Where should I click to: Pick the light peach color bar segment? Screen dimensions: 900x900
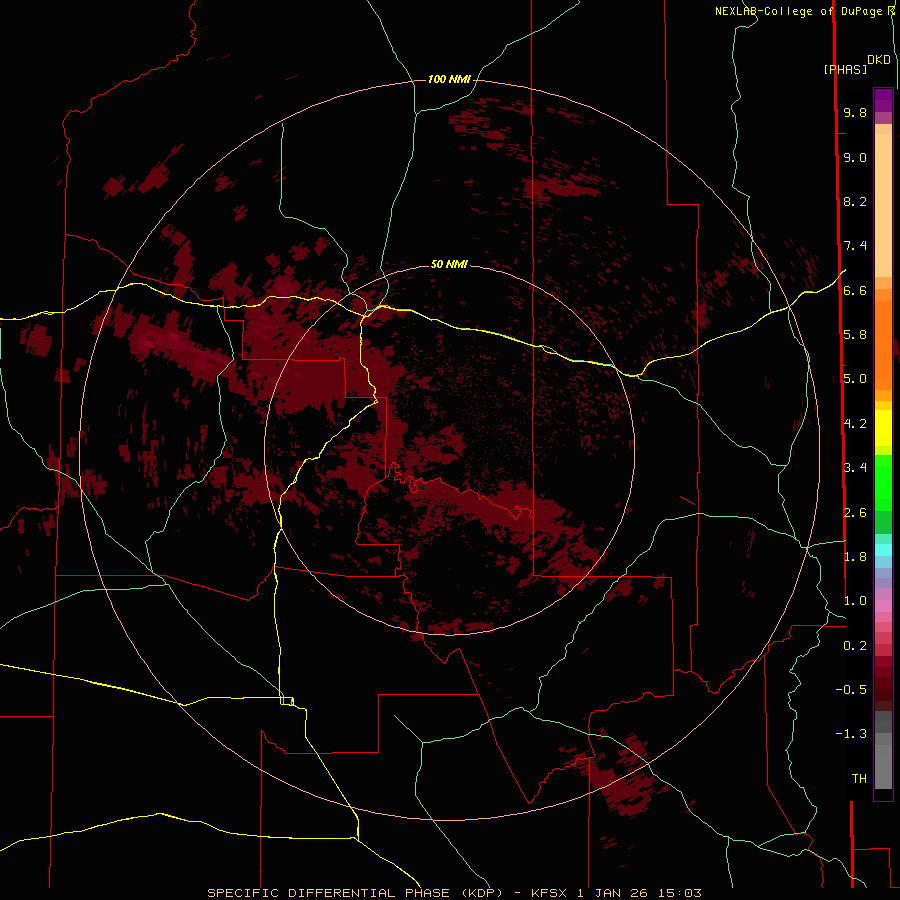[x=883, y=205]
